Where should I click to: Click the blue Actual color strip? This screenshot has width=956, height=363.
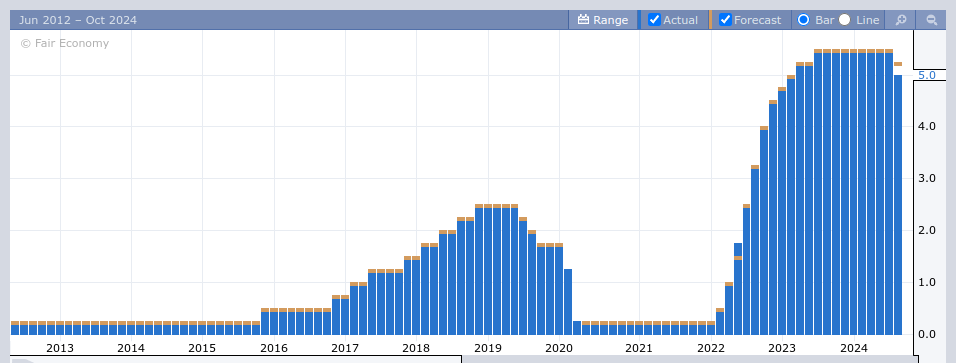pyautogui.click(x=639, y=20)
